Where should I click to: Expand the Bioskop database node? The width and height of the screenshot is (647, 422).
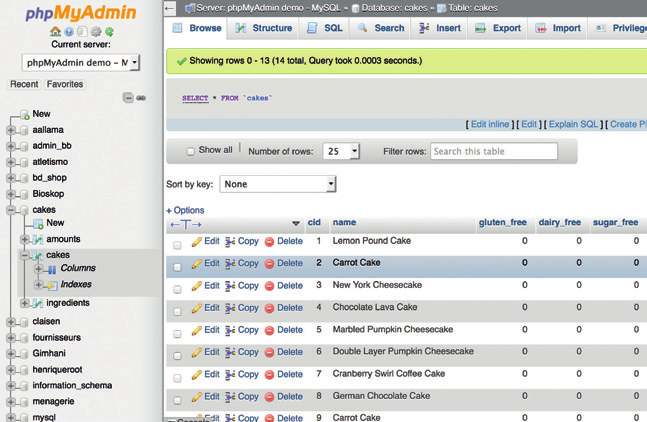click(x=11, y=194)
